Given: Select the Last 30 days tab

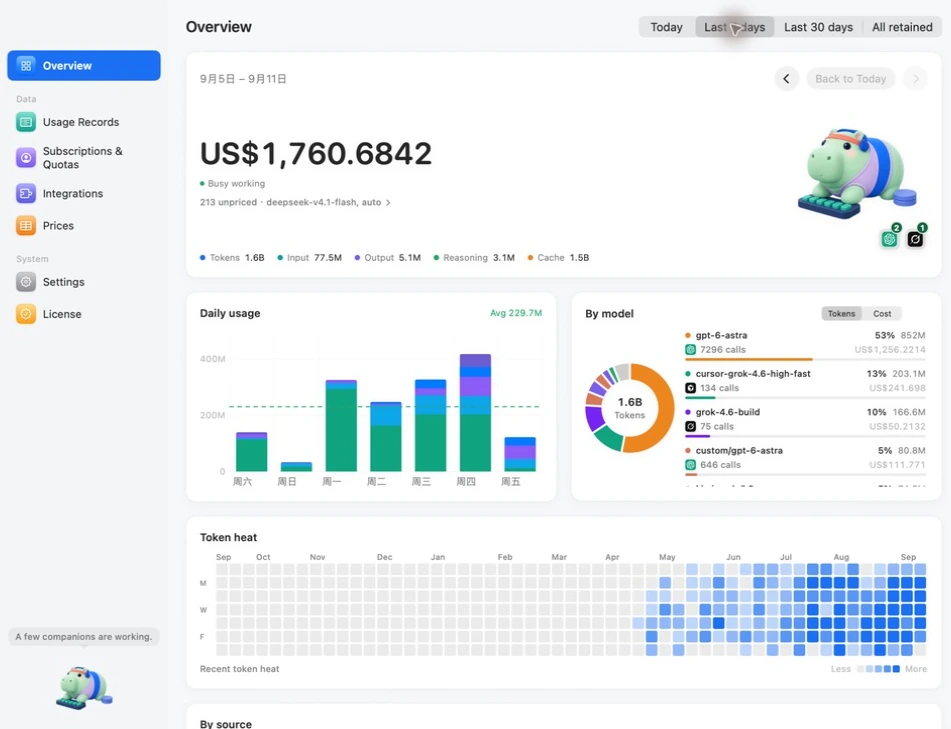Looking at the screenshot, I should point(818,27).
